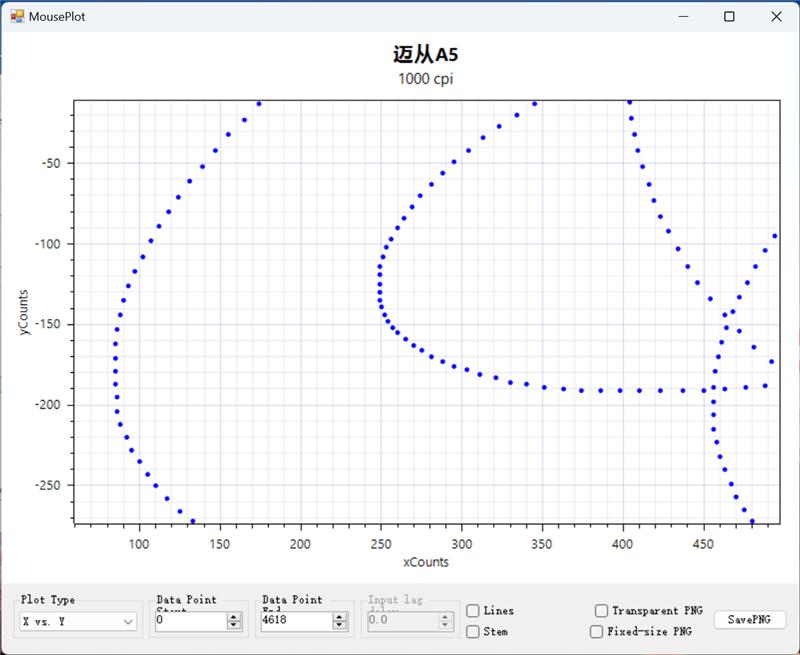Enable the Stem checkbox

(x=473, y=632)
